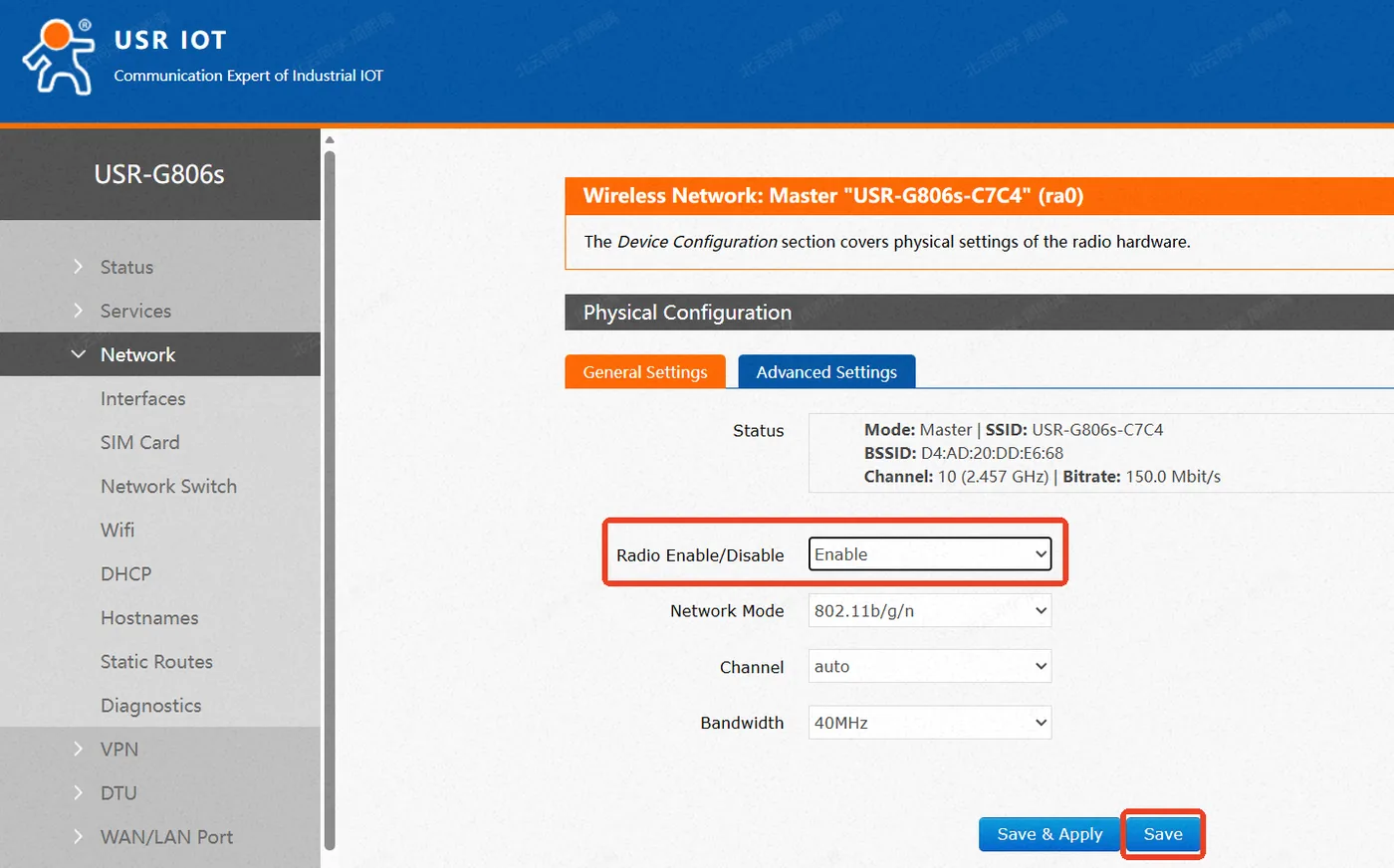Click the BSSID value D4:AD:20:DD:E6:68

[992, 453]
